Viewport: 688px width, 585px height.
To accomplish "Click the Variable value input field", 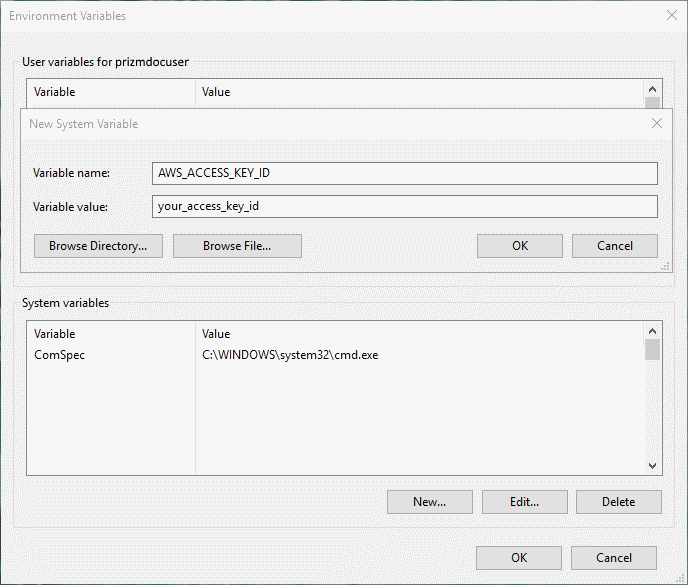I will pos(405,206).
